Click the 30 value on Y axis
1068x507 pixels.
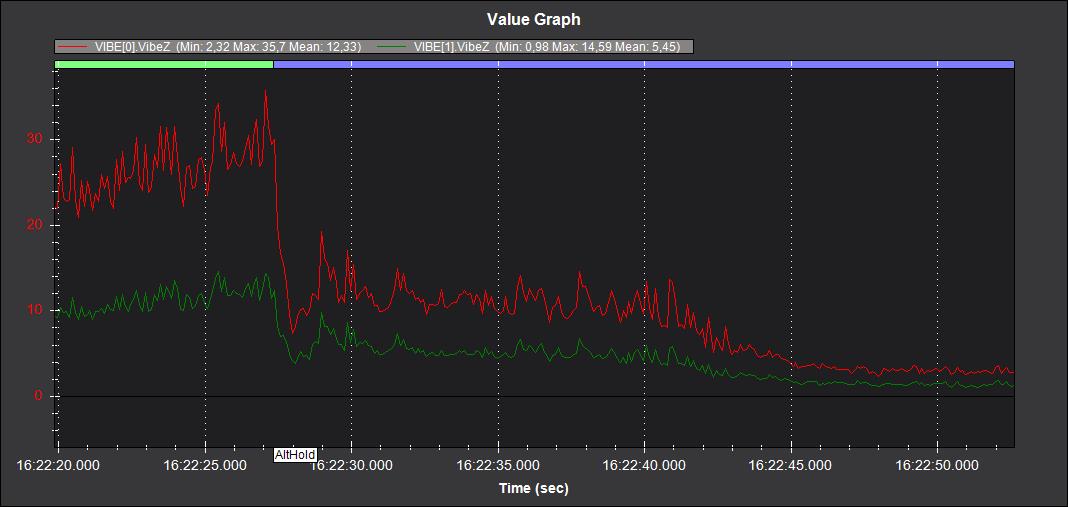click(35, 140)
